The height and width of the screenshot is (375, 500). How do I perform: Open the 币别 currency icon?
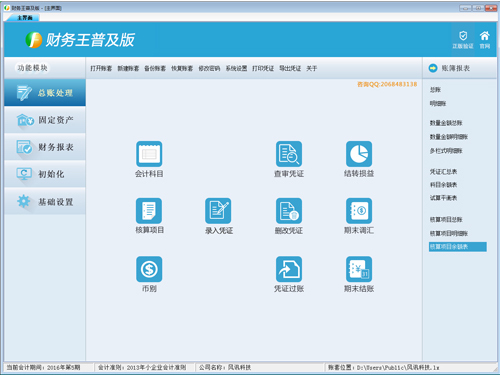149,269
